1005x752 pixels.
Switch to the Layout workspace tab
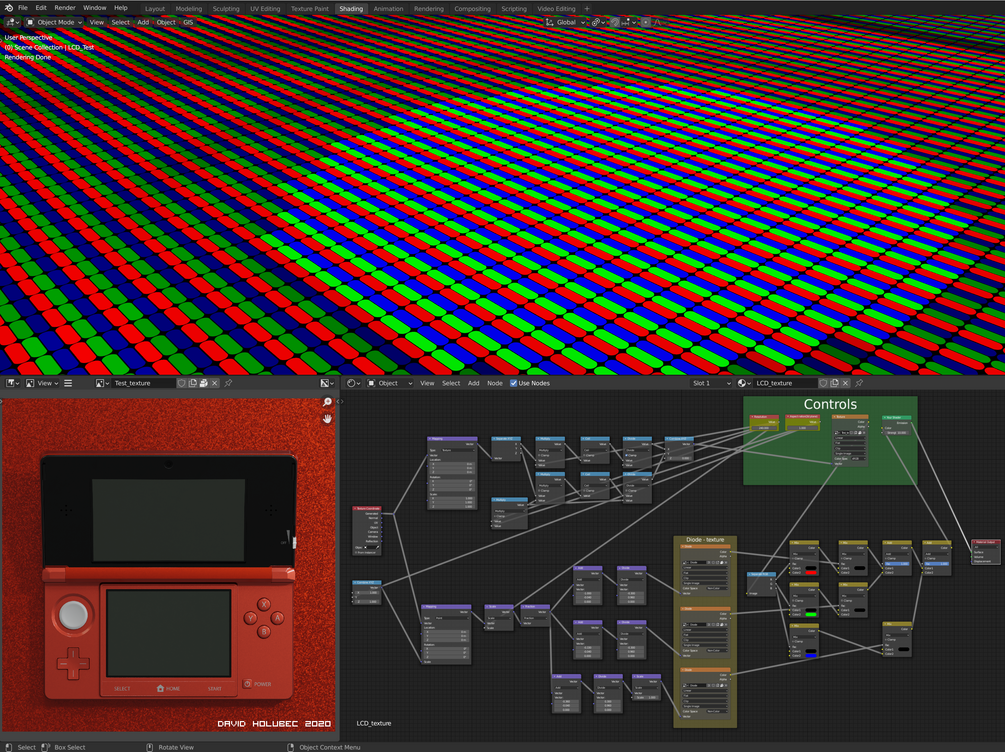point(154,9)
